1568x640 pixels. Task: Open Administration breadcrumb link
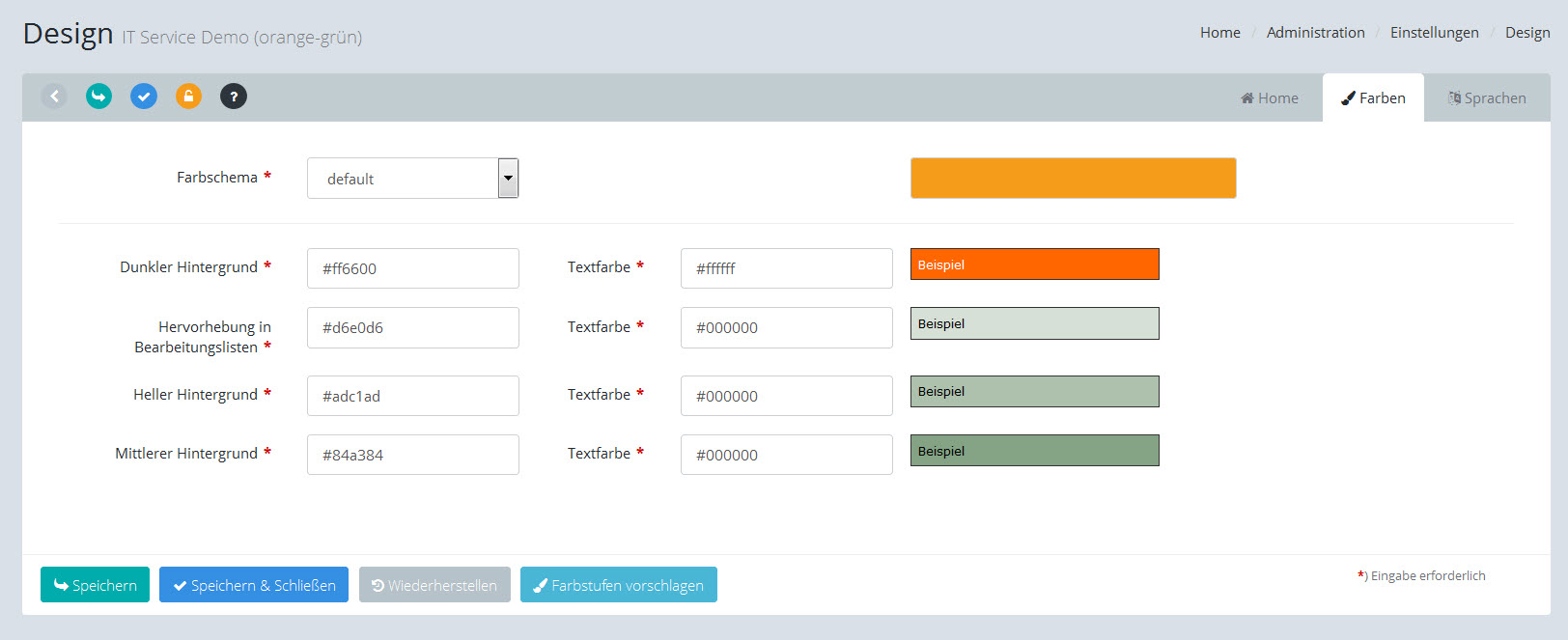(1315, 33)
